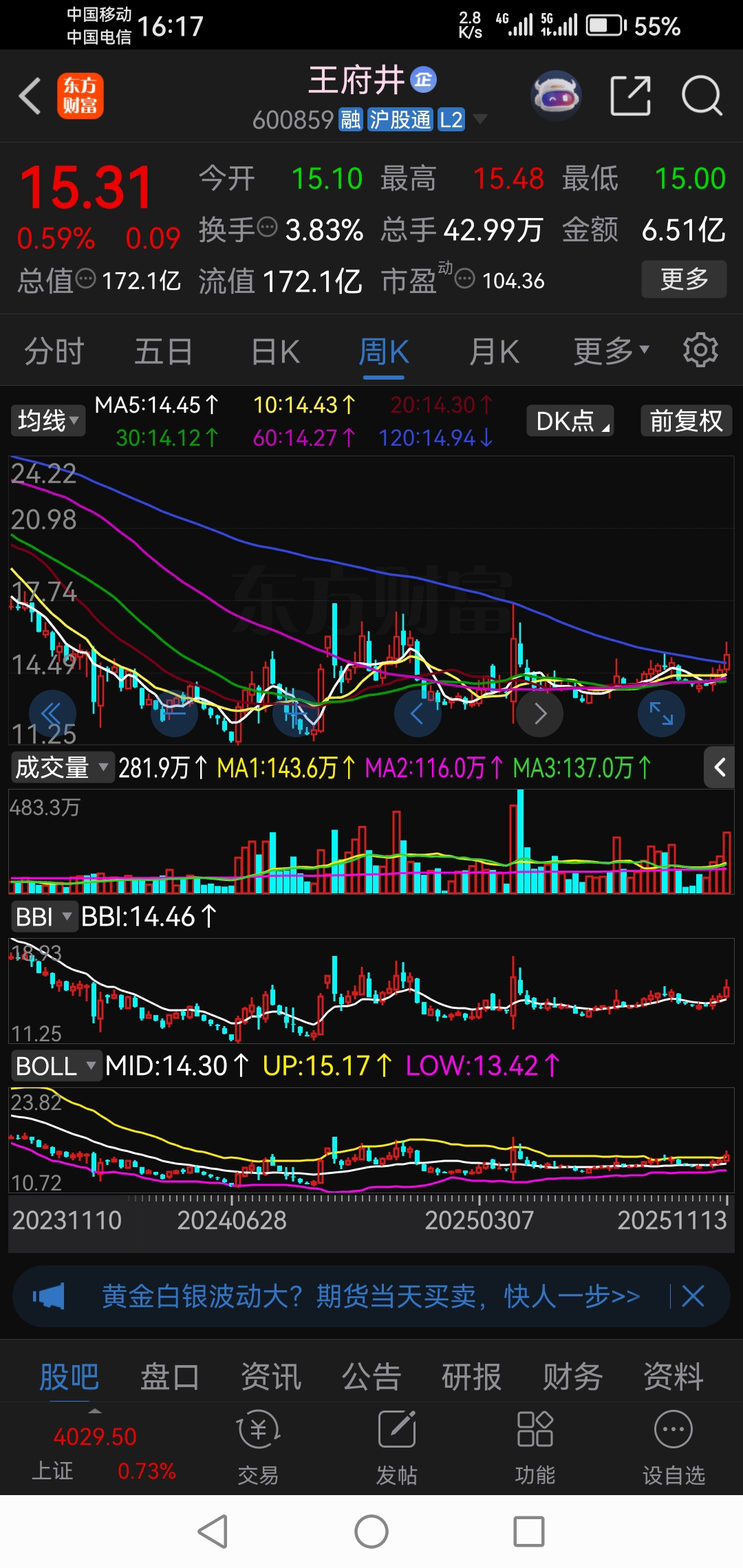Open 资料 profile tab
The width and height of the screenshot is (743, 1568).
tap(673, 1377)
